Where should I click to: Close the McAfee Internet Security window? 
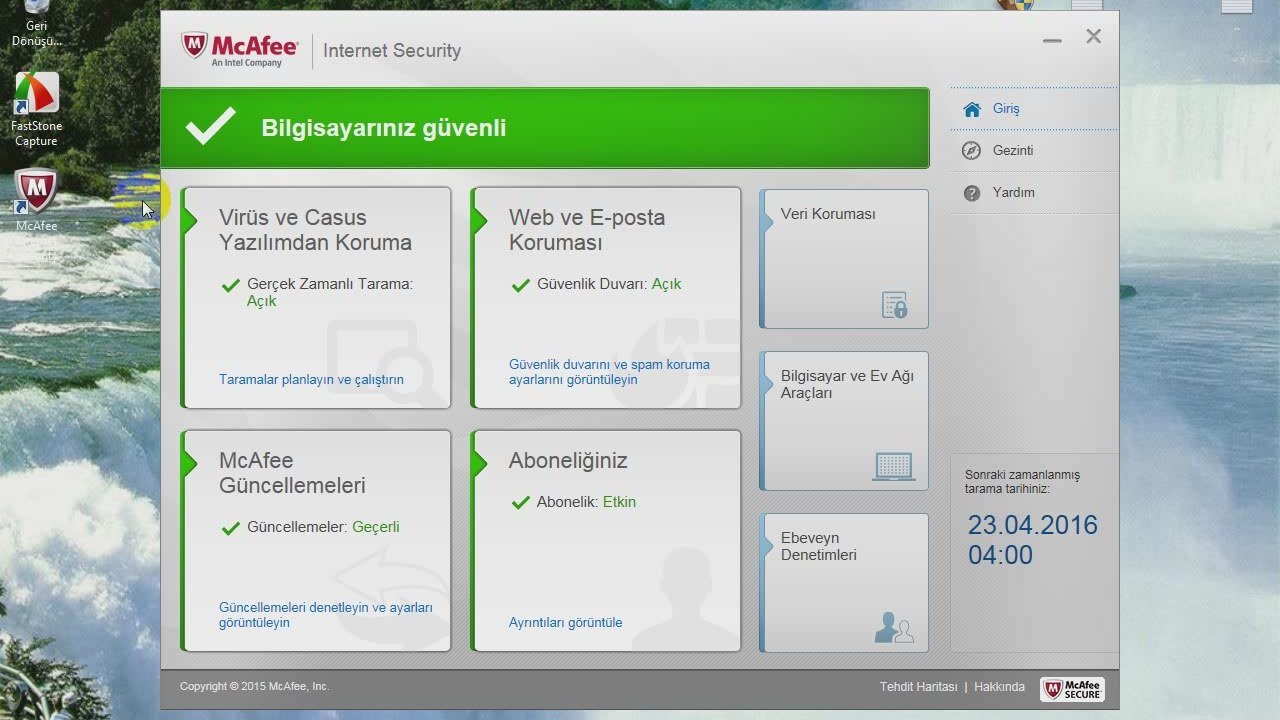(1093, 37)
